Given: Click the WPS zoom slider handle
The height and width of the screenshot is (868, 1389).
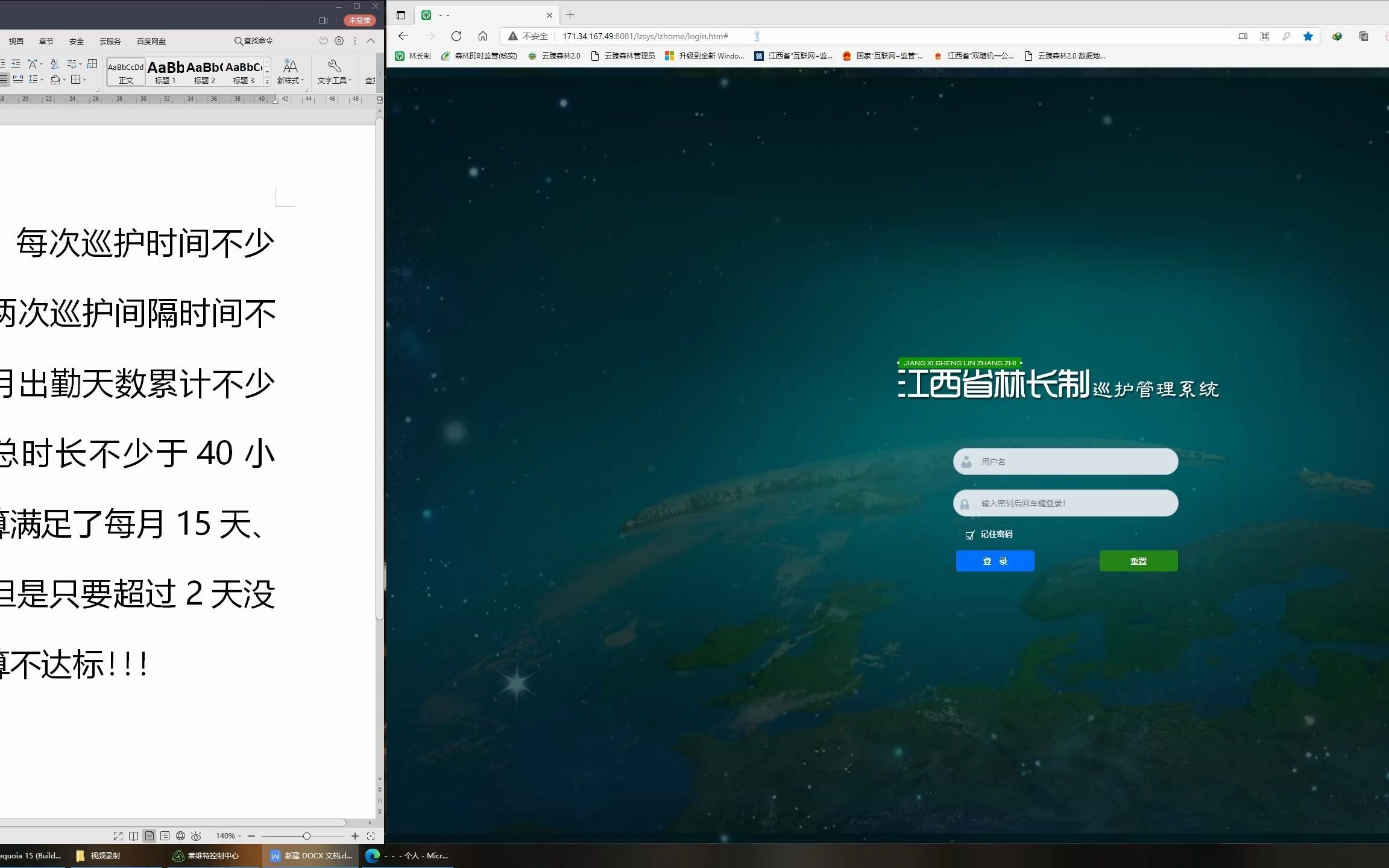Looking at the screenshot, I should pos(306,836).
